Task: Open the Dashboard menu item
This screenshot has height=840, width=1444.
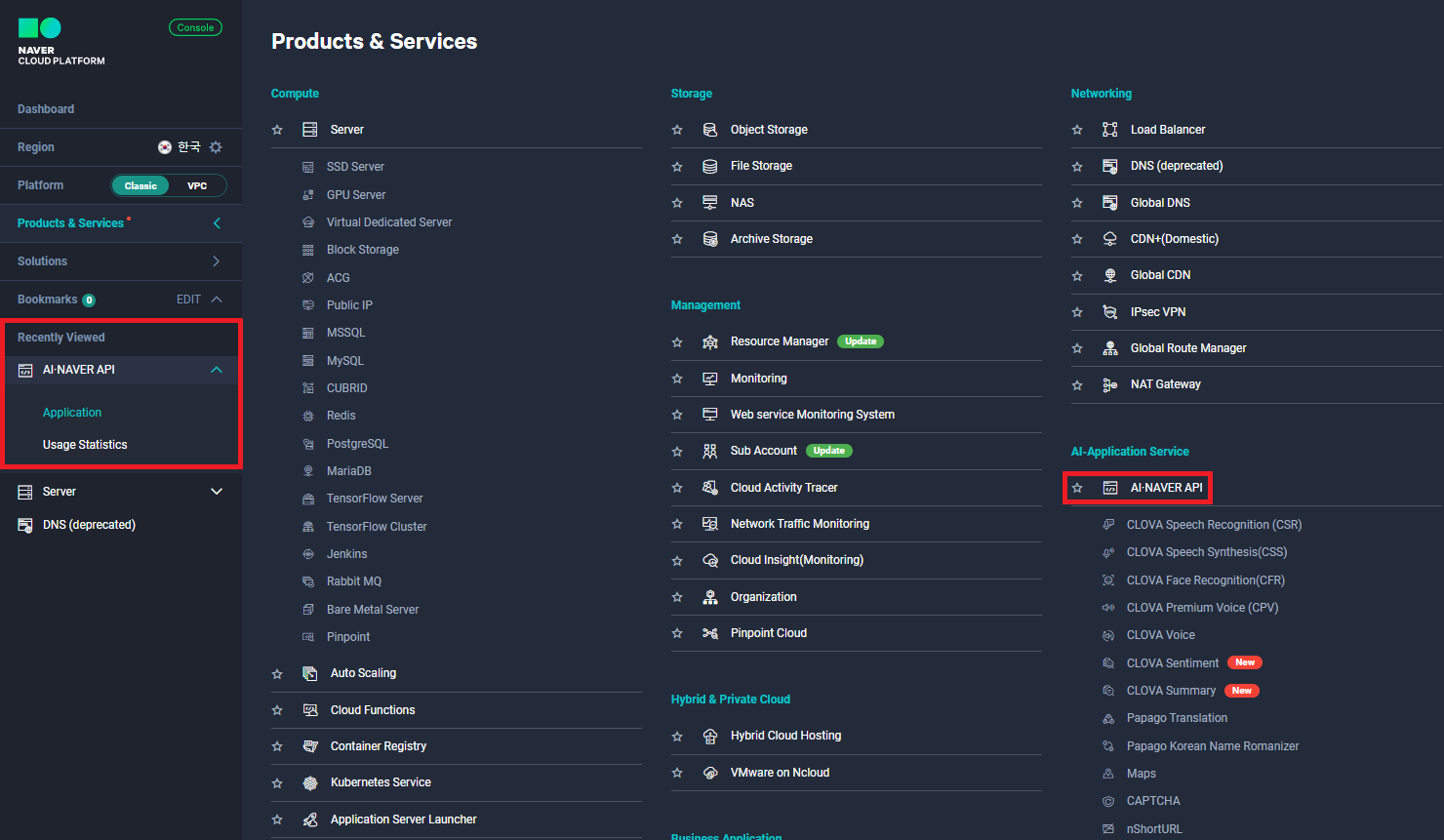Action: click(46, 109)
